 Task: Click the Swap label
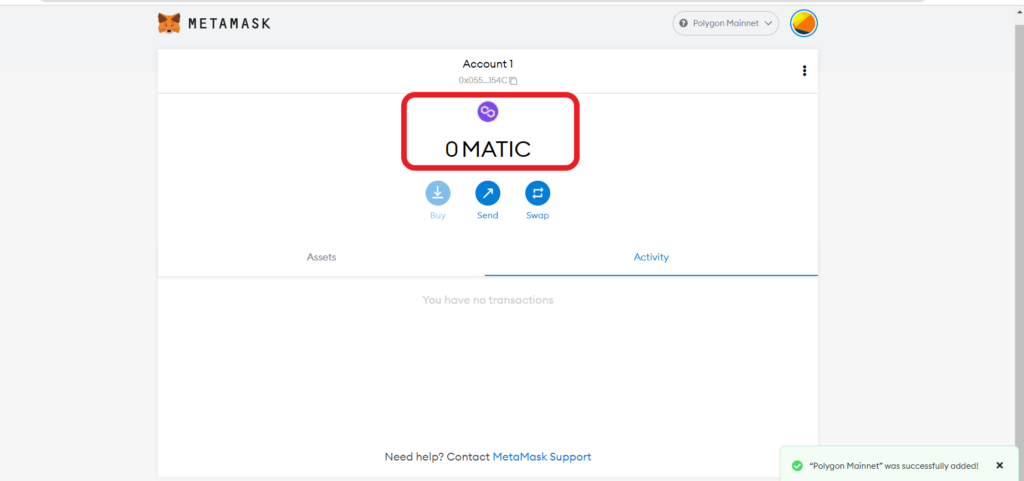(x=537, y=215)
